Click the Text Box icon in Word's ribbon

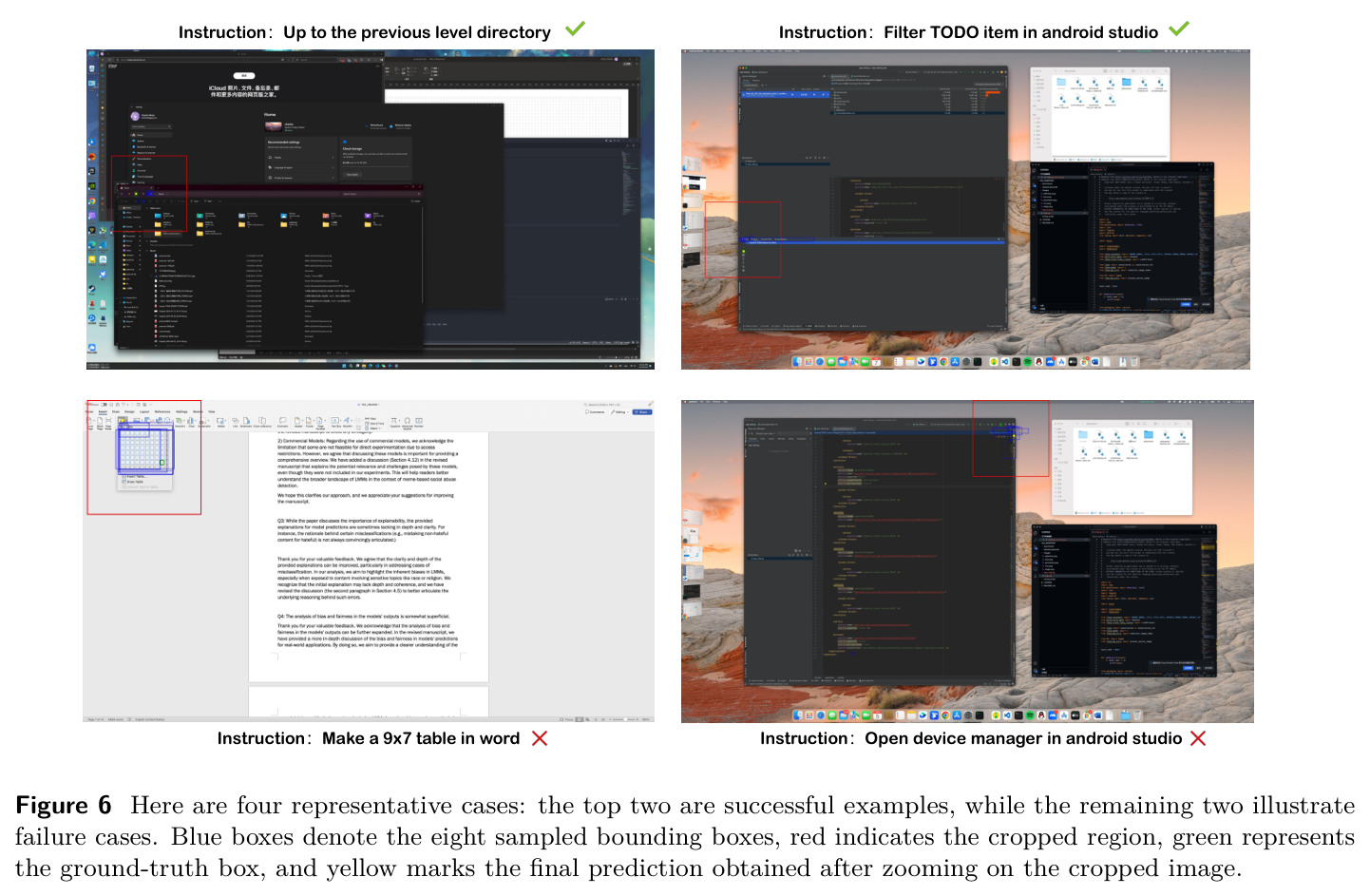coord(335,422)
